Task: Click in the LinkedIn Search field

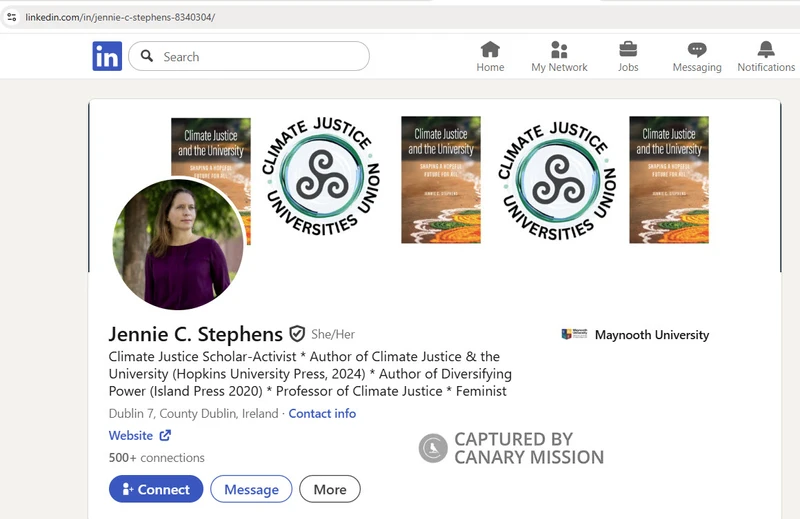Action: tap(249, 56)
